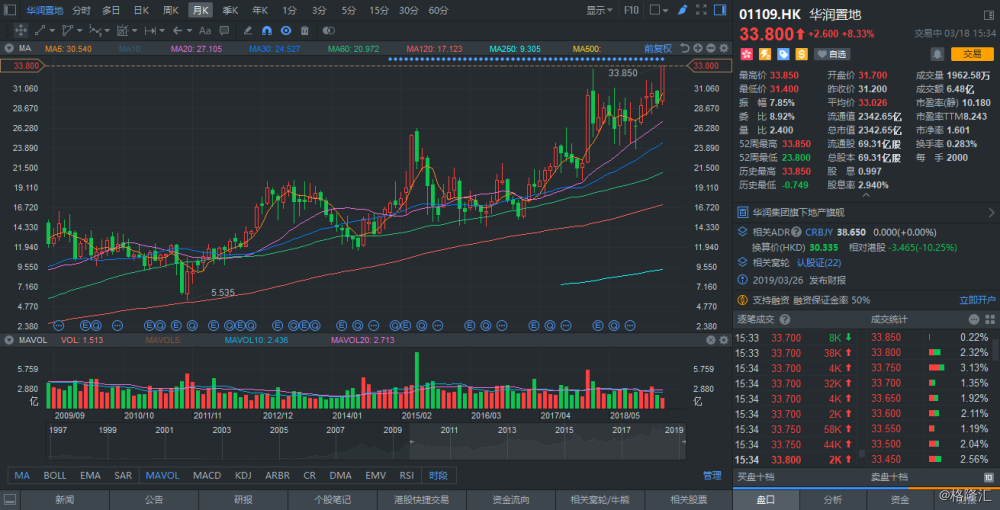Click the trash icon to delete drawings

(306, 31)
